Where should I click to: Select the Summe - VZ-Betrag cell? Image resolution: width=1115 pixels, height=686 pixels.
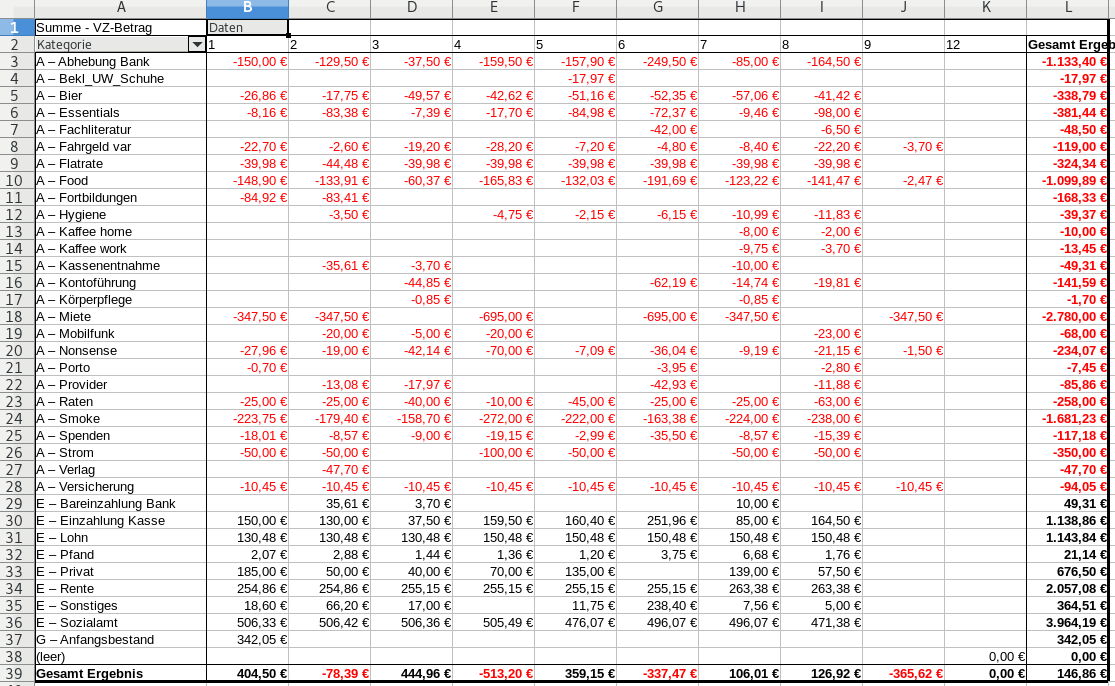(x=120, y=28)
